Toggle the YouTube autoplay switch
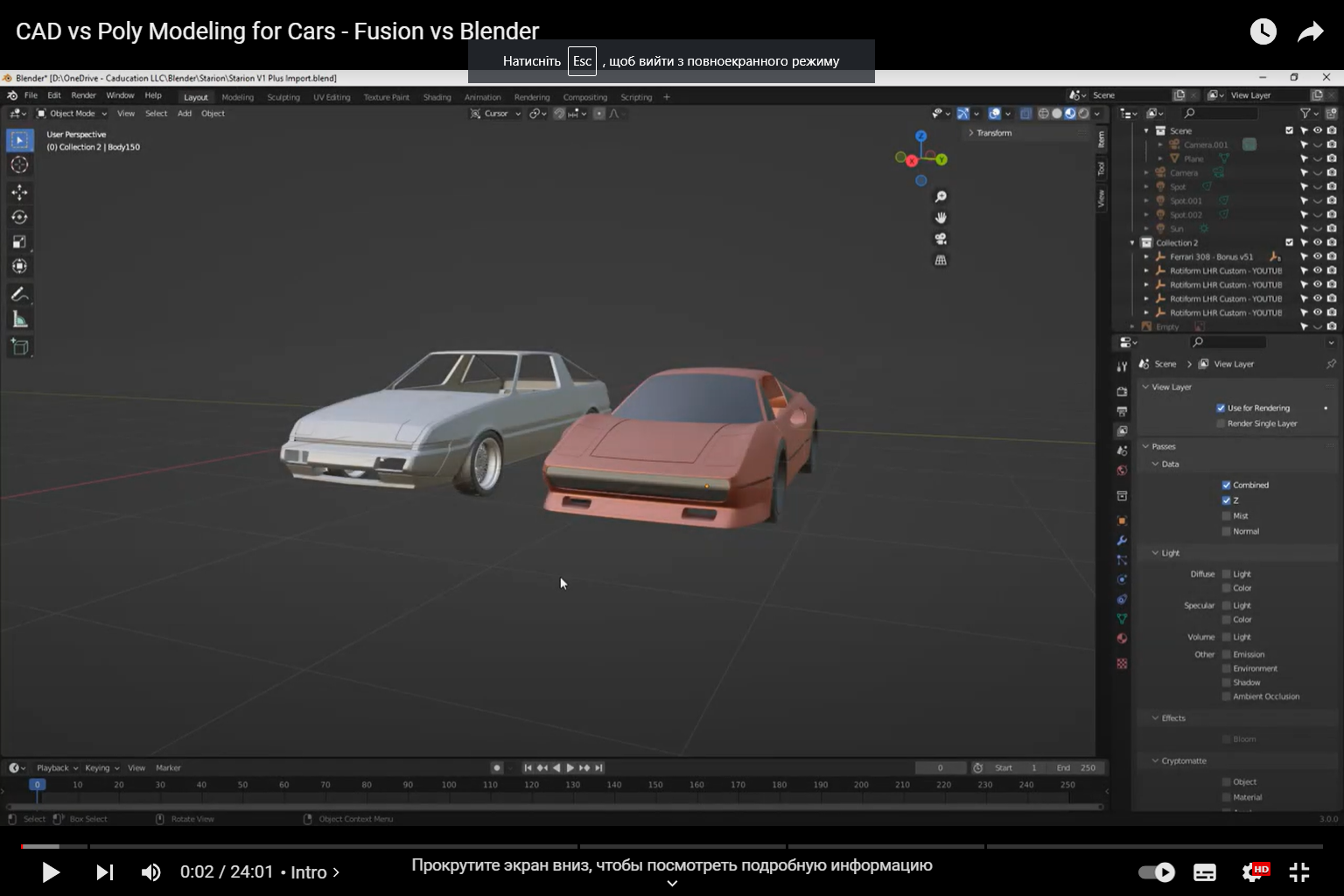Screen dimensions: 1344x896 (1157, 872)
